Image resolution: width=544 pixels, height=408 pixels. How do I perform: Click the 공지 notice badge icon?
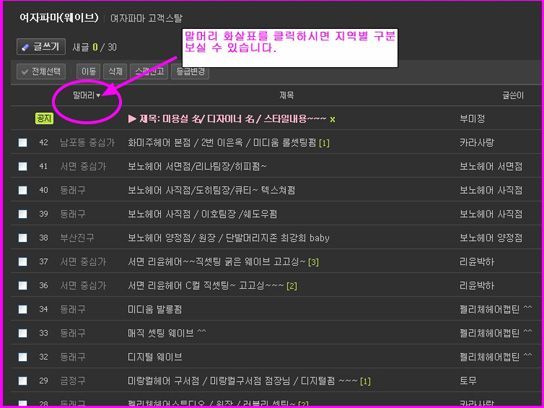point(44,119)
